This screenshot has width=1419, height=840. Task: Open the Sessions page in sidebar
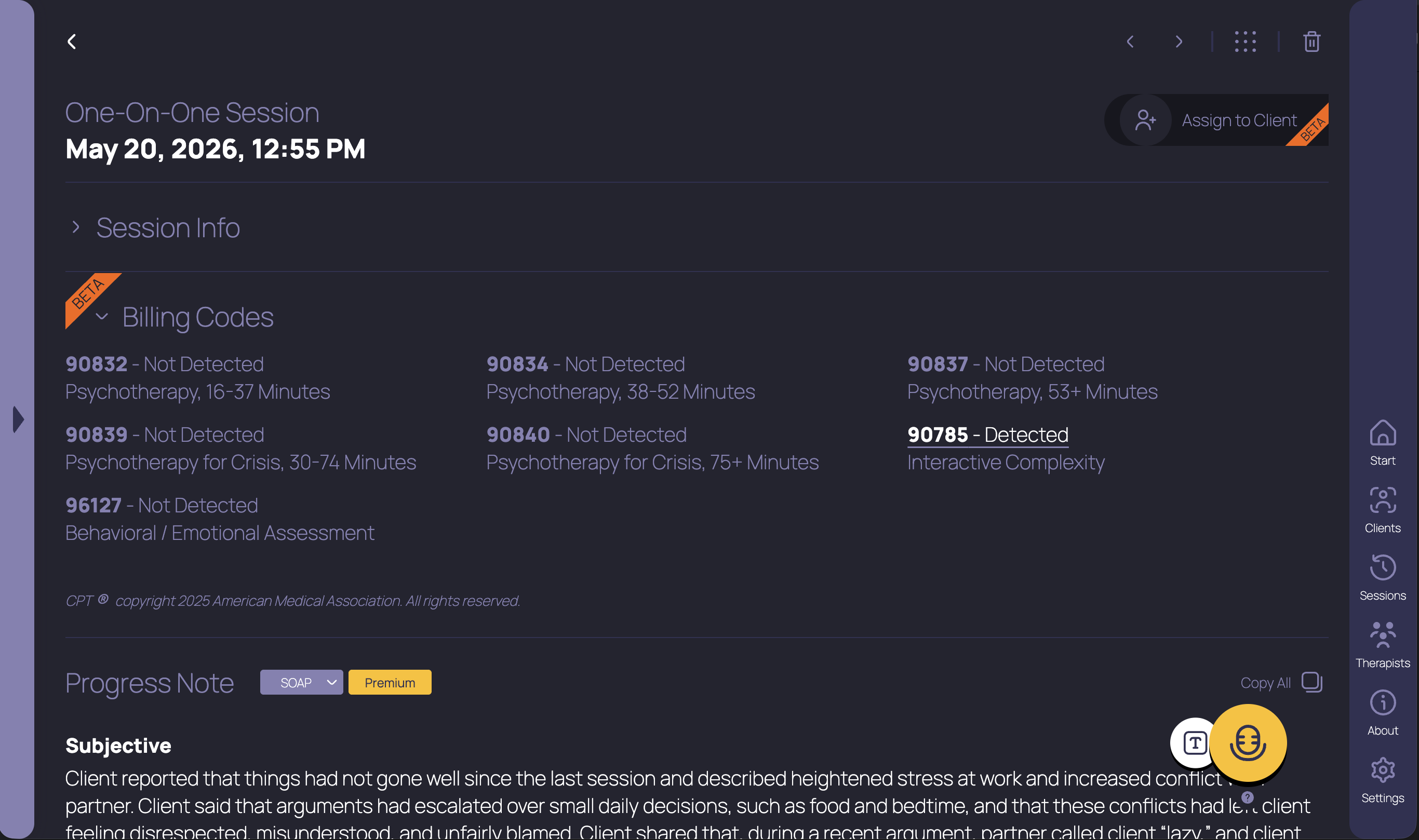1382,577
